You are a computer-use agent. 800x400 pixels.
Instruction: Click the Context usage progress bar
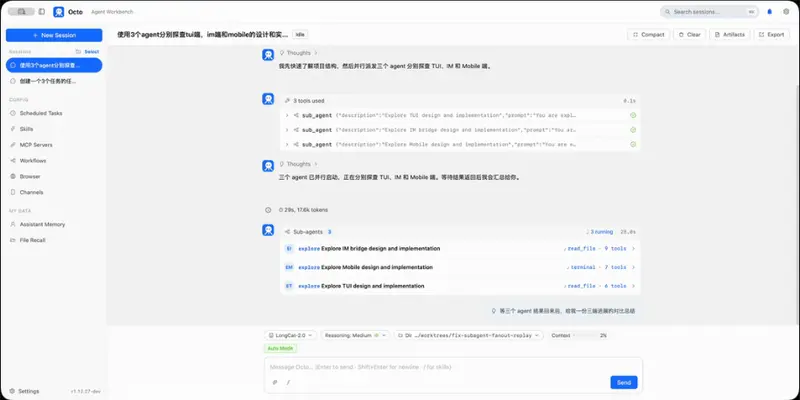point(586,336)
